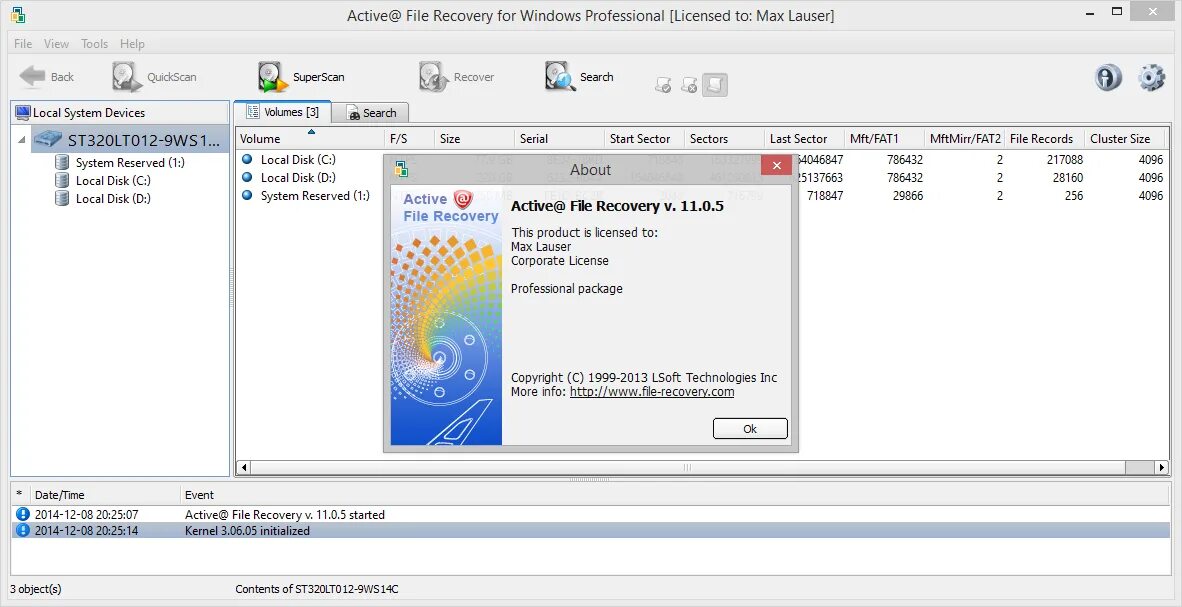Select the ST320LT012-9WS1 hard disk
This screenshot has width=1182, height=607.
(130, 140)
